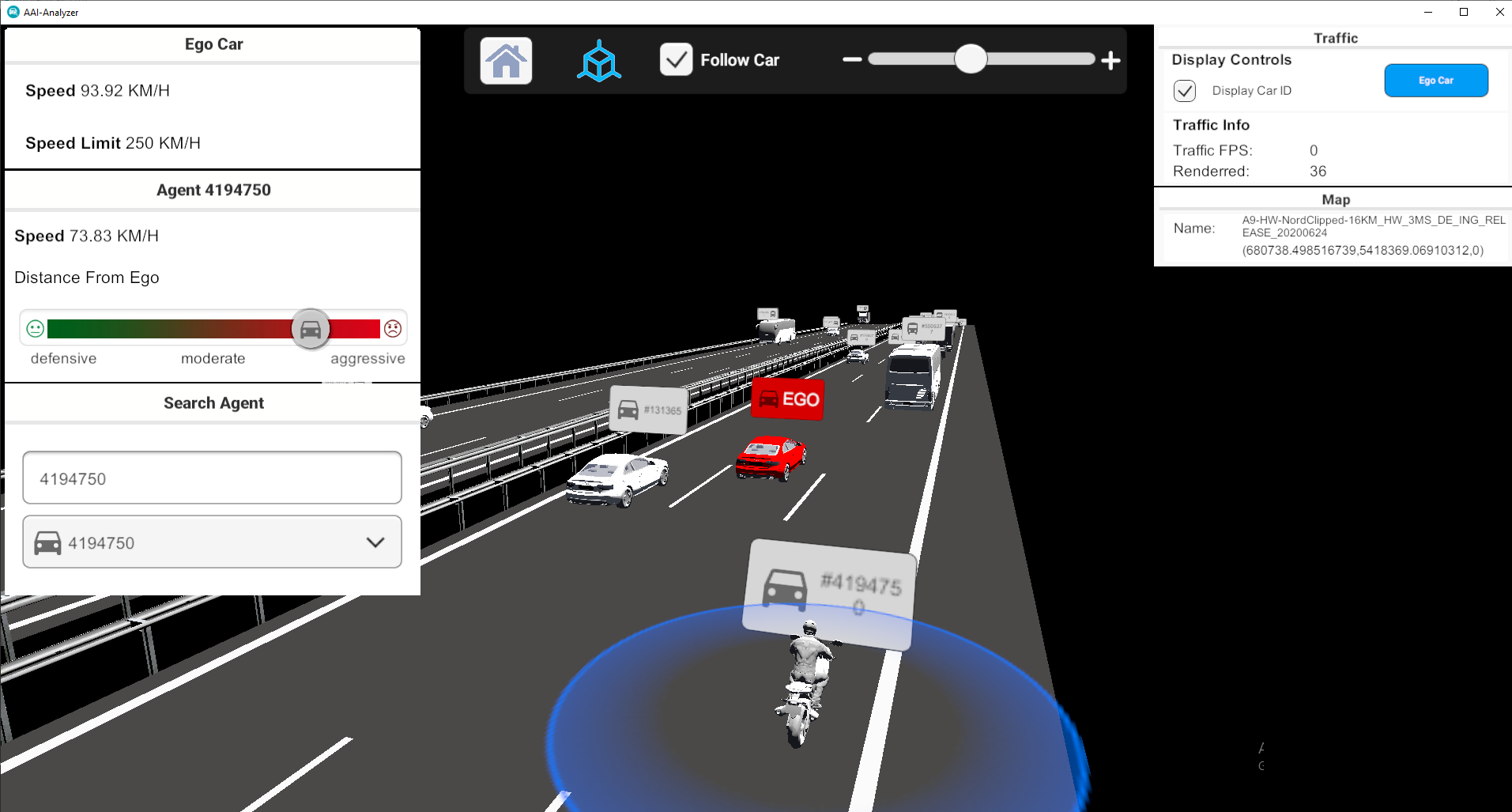Screen dimensions: 1512x812
Task: Select the car tag #131365
Action: pyautogui.click(x=648, y=410)
